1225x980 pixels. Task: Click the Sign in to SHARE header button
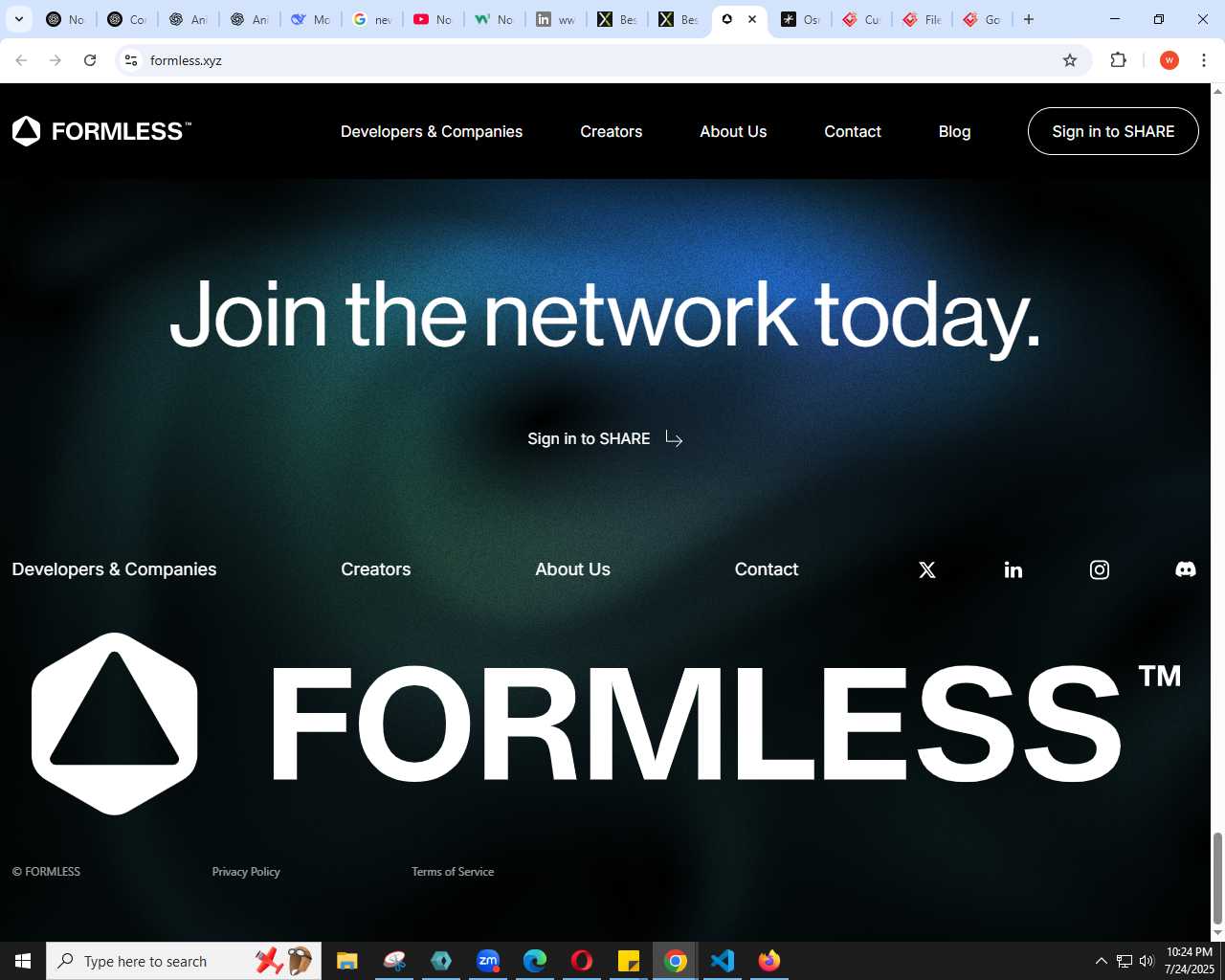[x=1113, y=131]
